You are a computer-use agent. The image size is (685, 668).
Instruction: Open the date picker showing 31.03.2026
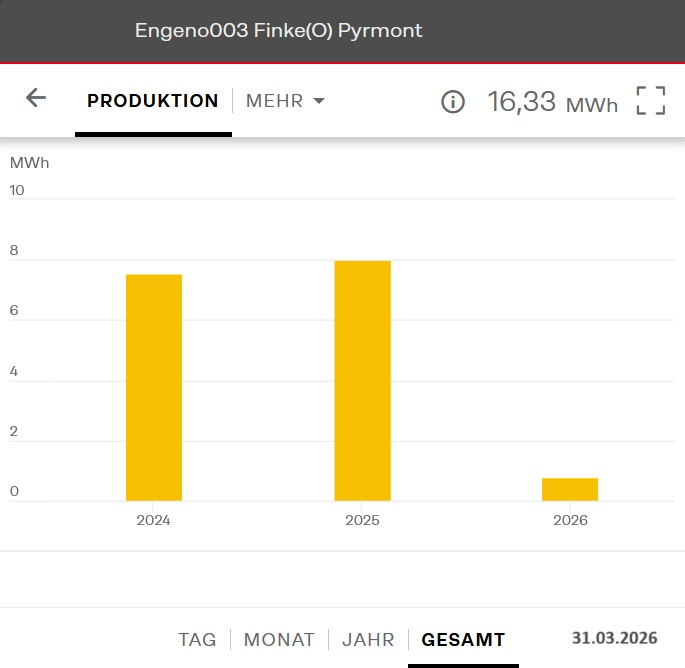[614, 638]
